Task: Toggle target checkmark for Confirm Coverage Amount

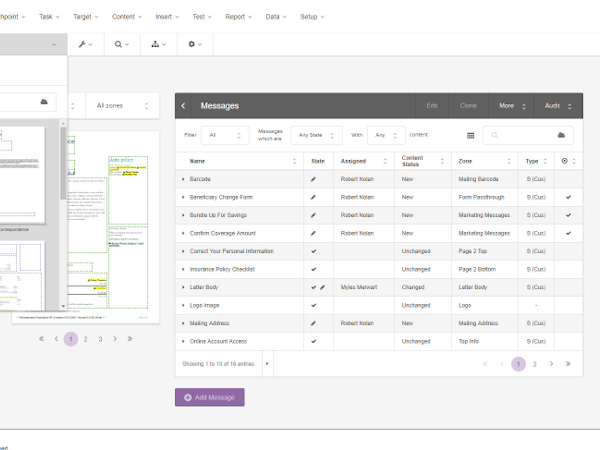Action: (569, 233)
